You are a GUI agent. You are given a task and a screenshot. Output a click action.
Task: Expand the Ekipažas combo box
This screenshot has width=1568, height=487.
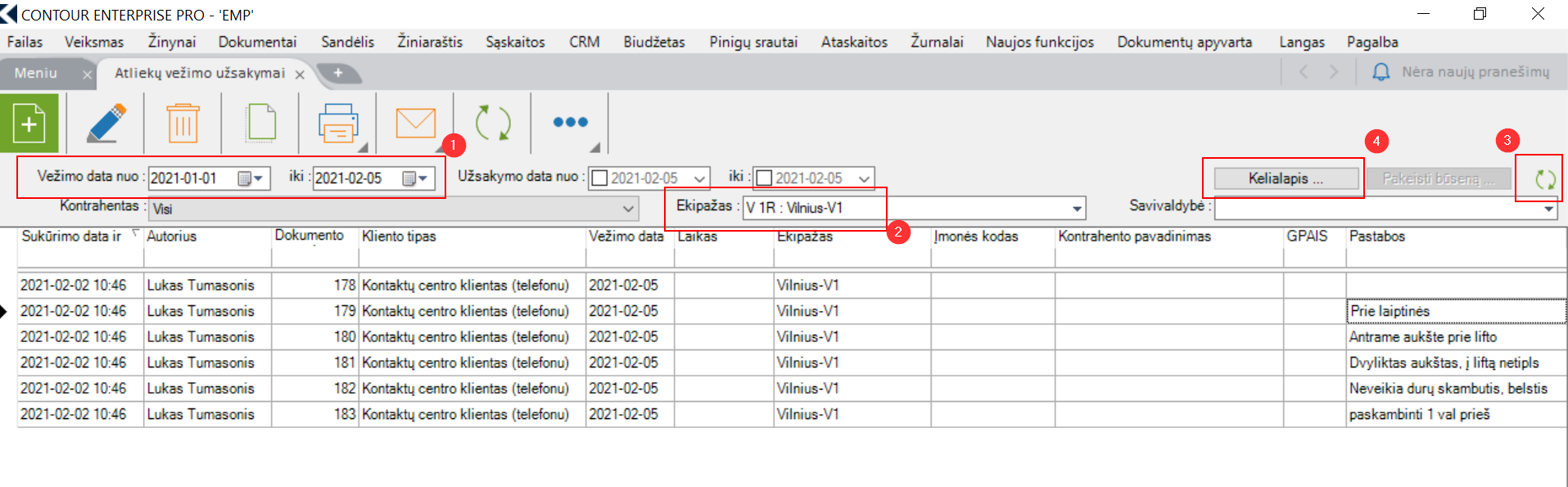click(1077, 209)
